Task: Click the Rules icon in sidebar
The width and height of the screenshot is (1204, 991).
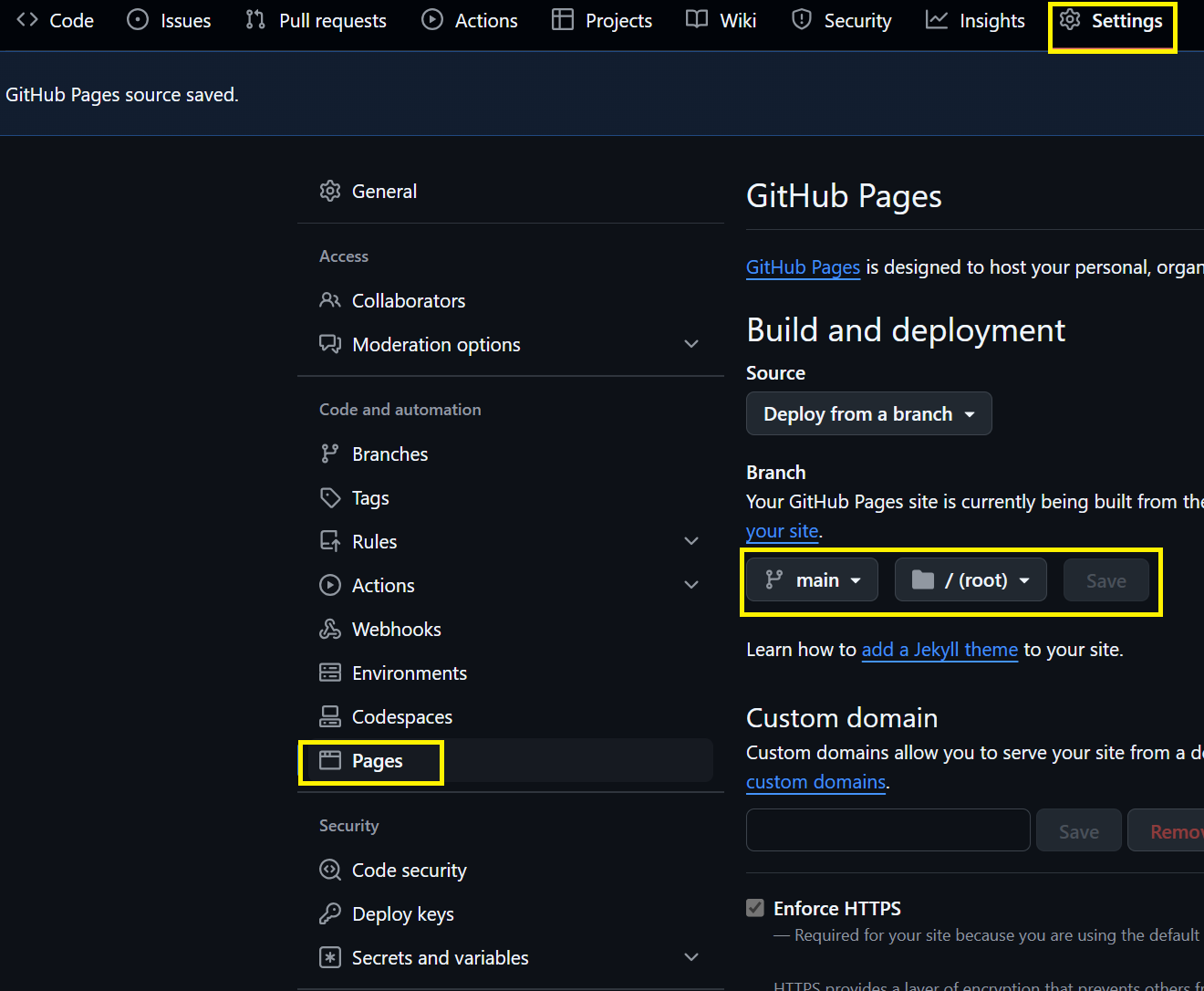Action: tap(330, 541)
